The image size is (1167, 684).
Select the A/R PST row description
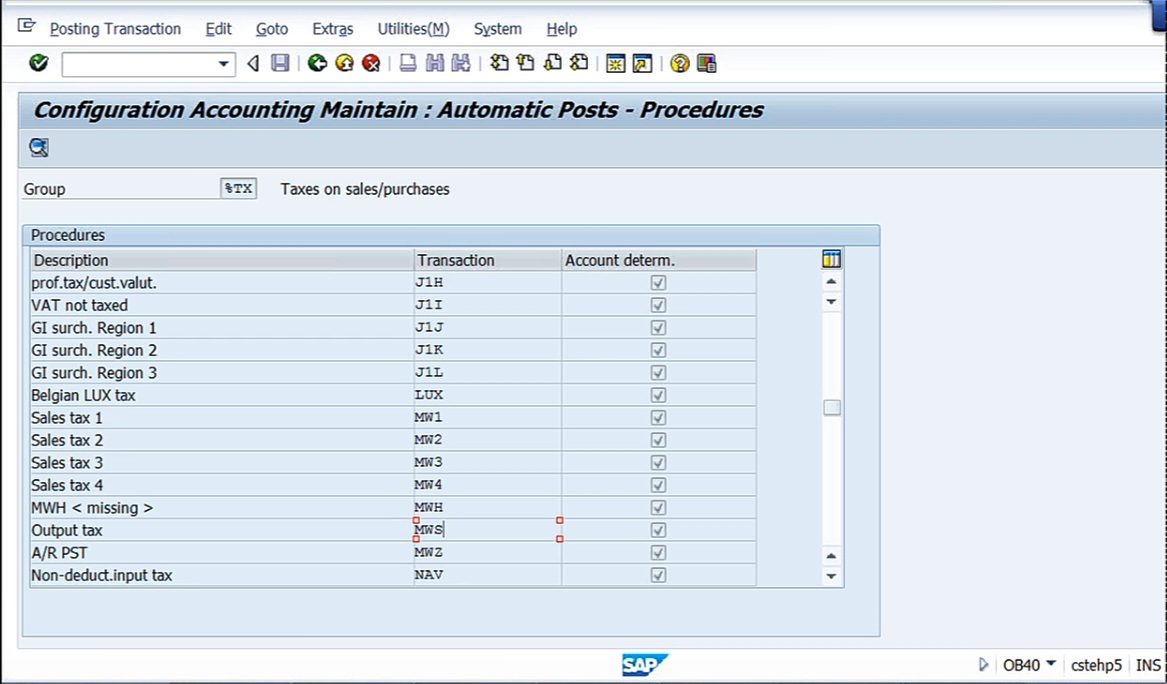pyautogui.click(x=222, y=553)
